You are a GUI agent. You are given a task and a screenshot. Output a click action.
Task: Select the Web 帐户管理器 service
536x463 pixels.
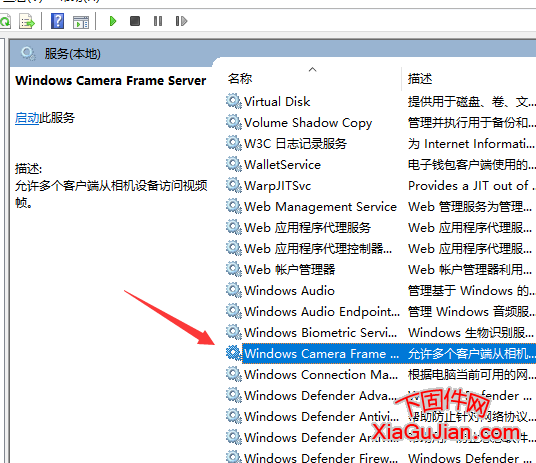[x=290, y=270]
